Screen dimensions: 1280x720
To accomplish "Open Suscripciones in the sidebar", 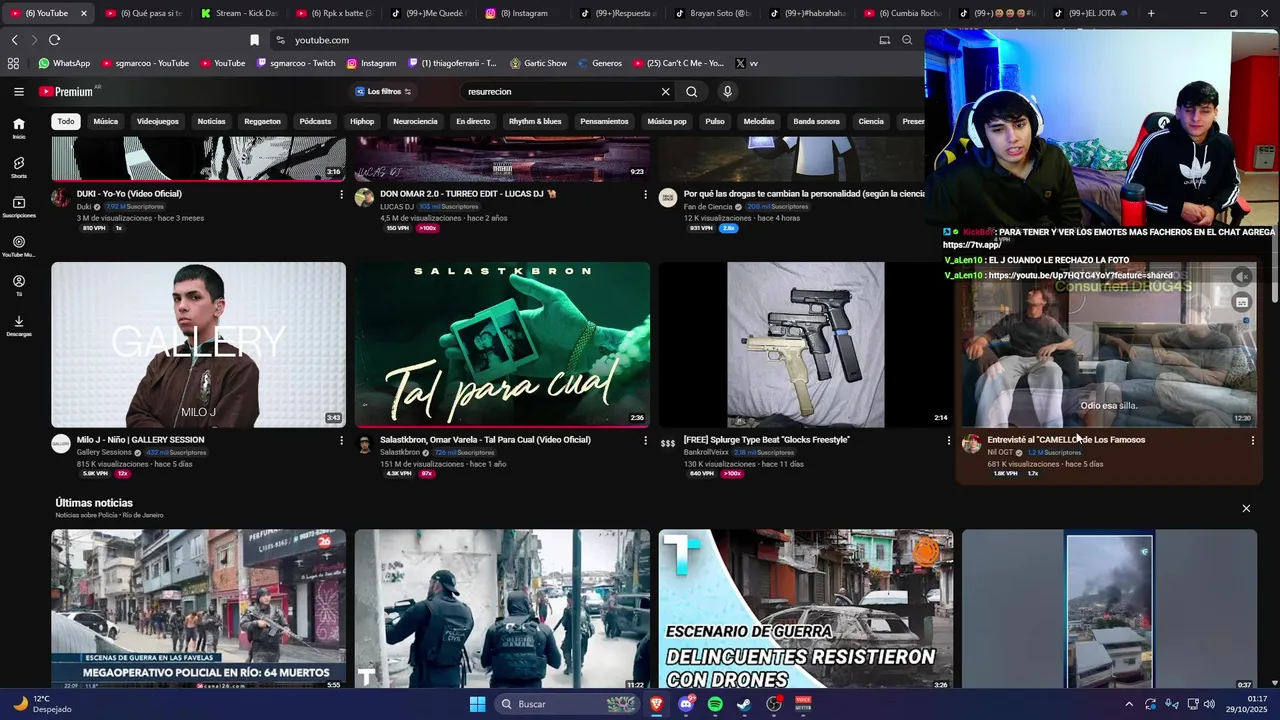I will coord(18,207).
